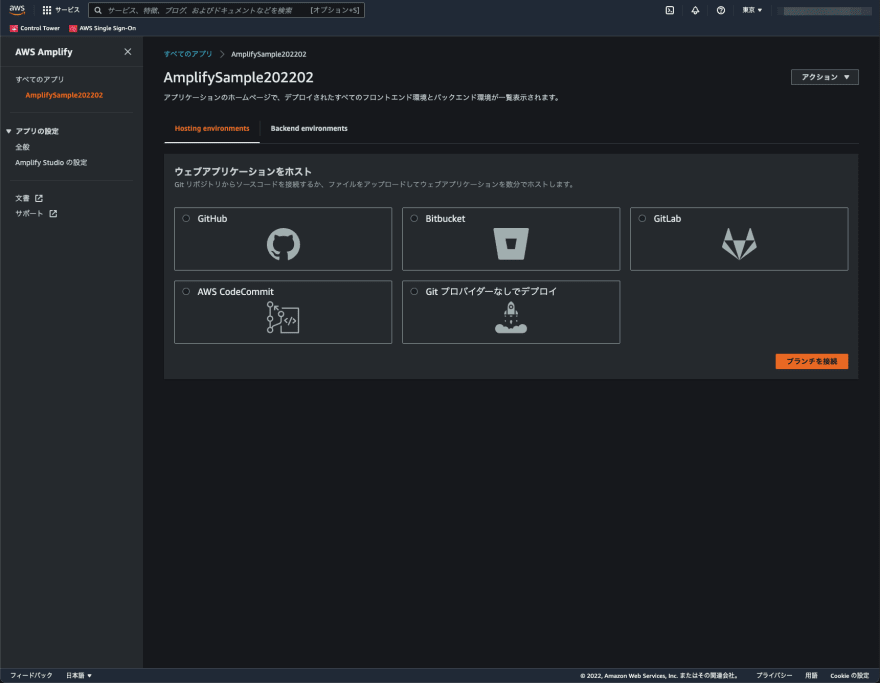Image resolution: width=880 pixels, height=683 pixels.
Task: Click the Control Tower bookmark icon
Action: tap(13, 28)
